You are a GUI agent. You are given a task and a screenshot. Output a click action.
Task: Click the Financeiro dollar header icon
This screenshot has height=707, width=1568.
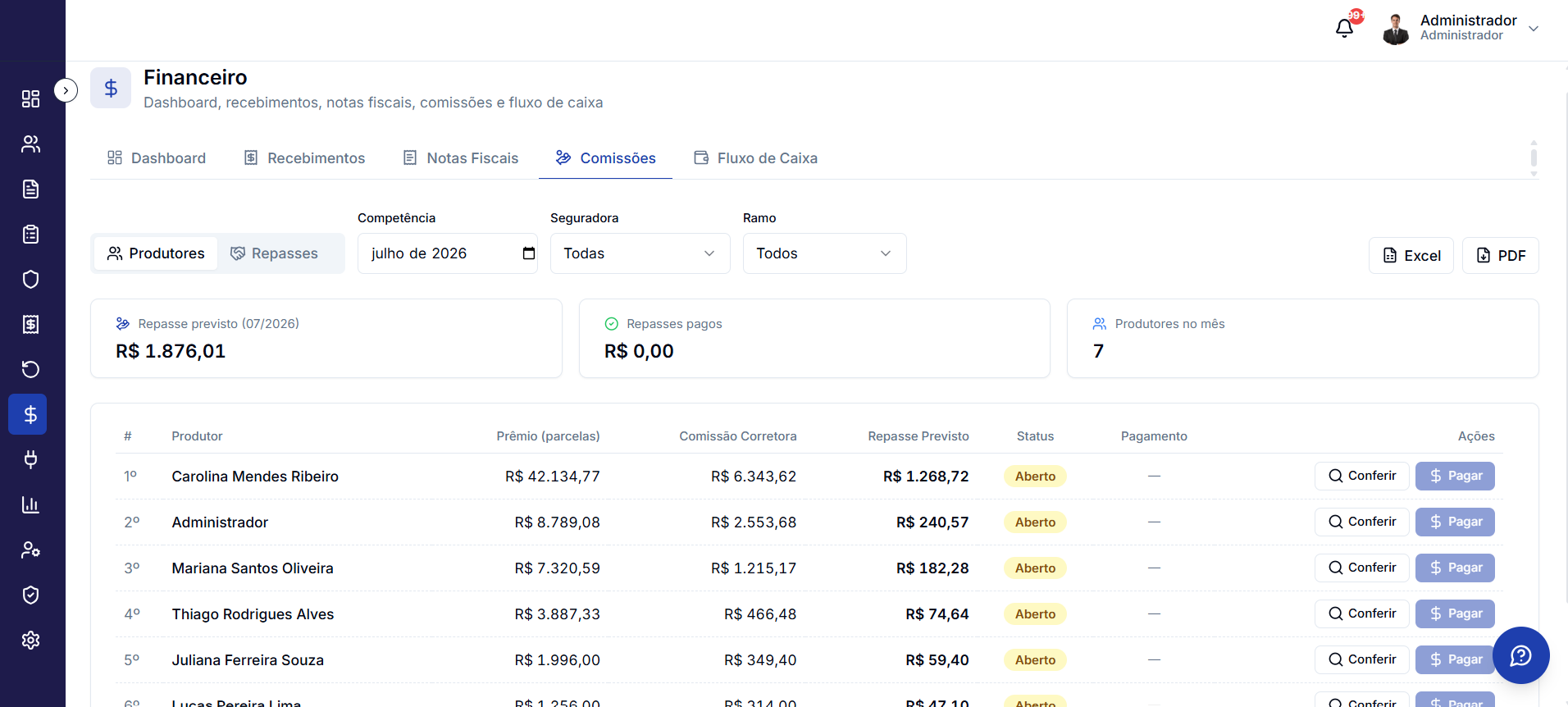pos(111,88)
